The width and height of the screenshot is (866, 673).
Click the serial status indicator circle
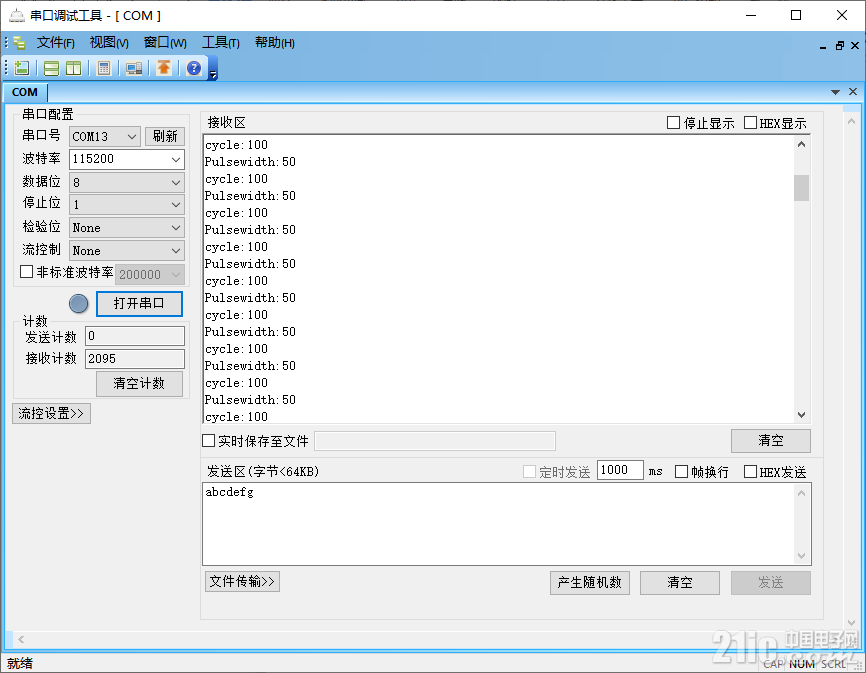pos(78,304)
